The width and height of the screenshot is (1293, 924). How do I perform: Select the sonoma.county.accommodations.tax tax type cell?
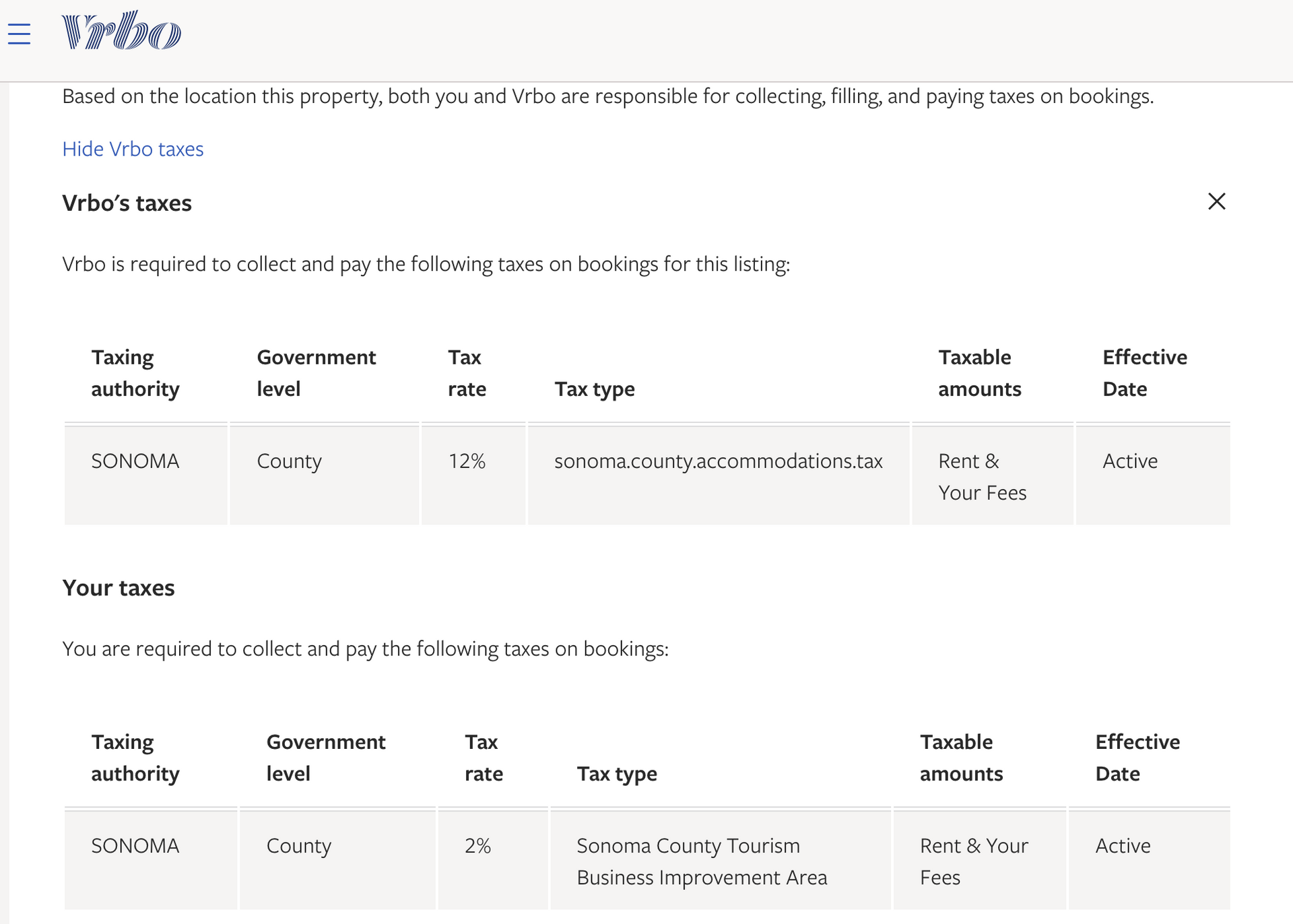click(x=718, y=461)
